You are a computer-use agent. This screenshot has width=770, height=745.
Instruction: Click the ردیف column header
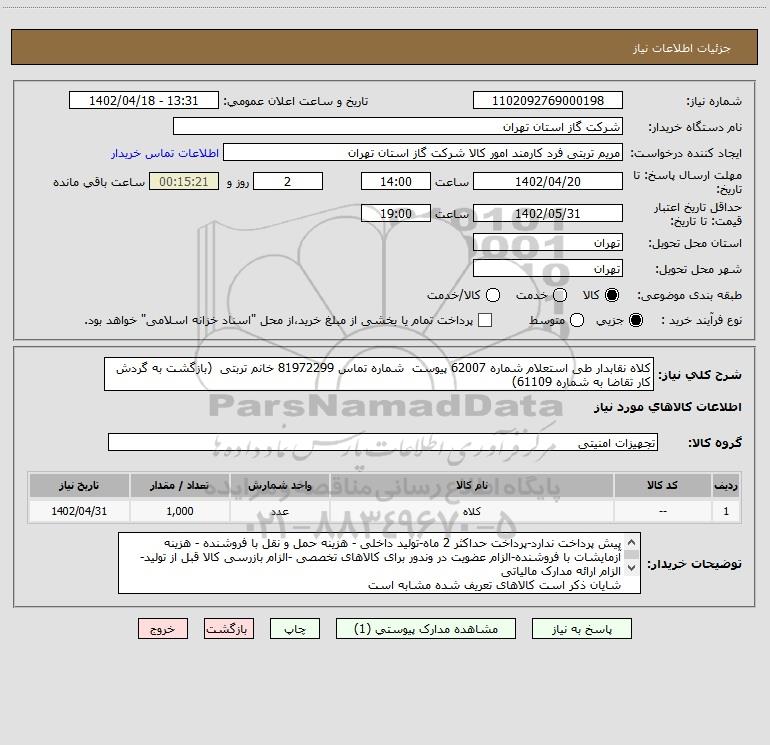pyautogui.click(x=726, y=485)
